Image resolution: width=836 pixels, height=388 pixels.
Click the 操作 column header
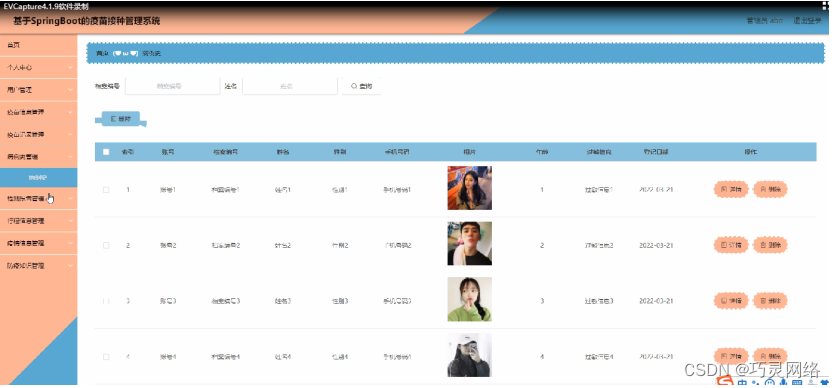click(x=750, y=152)
